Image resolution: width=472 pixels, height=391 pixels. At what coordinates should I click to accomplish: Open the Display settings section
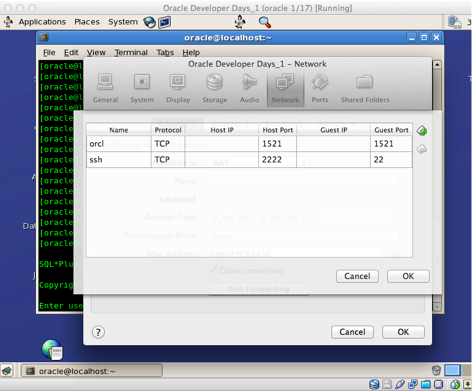(178, 88)
